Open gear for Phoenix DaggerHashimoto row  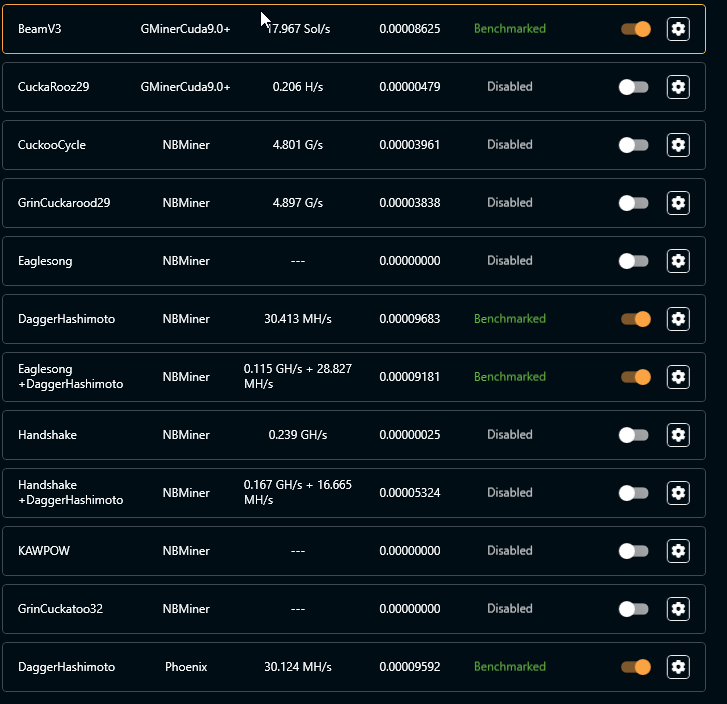(678, 666)
